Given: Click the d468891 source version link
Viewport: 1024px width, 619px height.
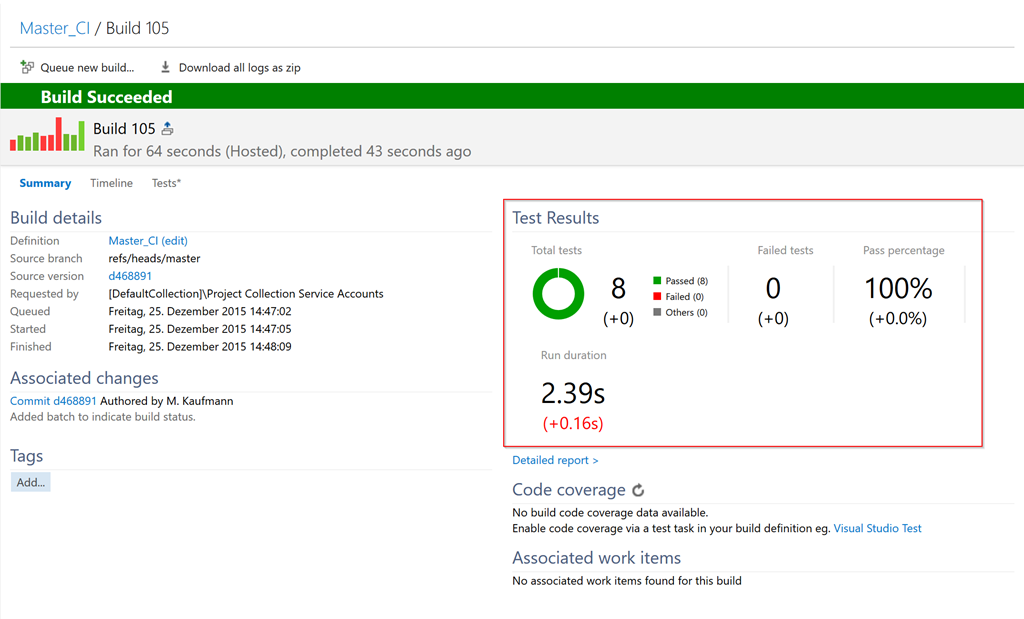Looking at the screenshot, I should click(130, 276).
